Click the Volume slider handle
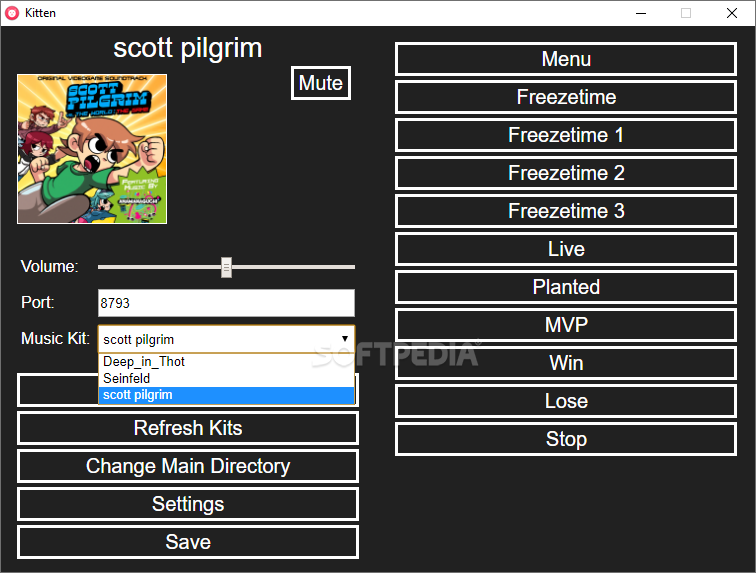The image size is (756, 573). [226, 267]
